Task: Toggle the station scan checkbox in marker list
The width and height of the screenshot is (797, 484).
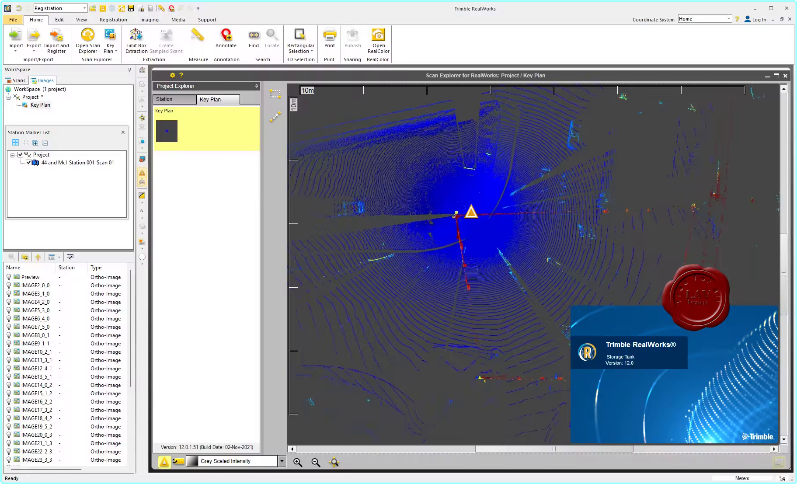Action: point(29,162)
